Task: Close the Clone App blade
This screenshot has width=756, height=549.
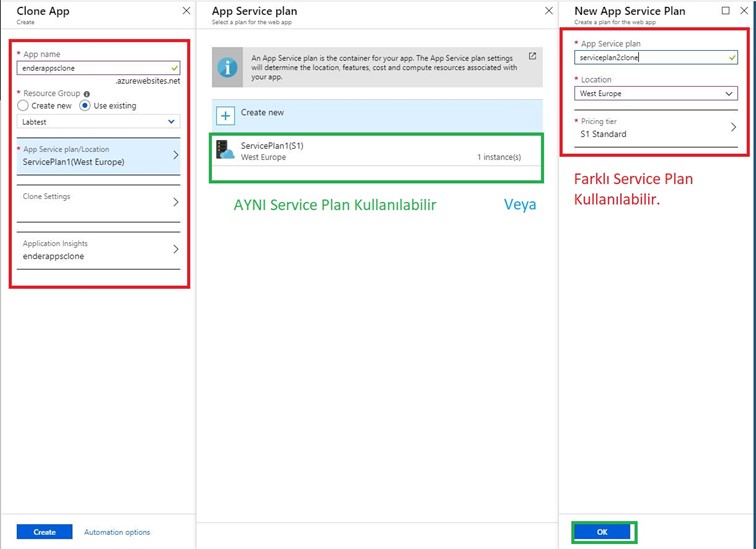Action: tap(186, 11)
